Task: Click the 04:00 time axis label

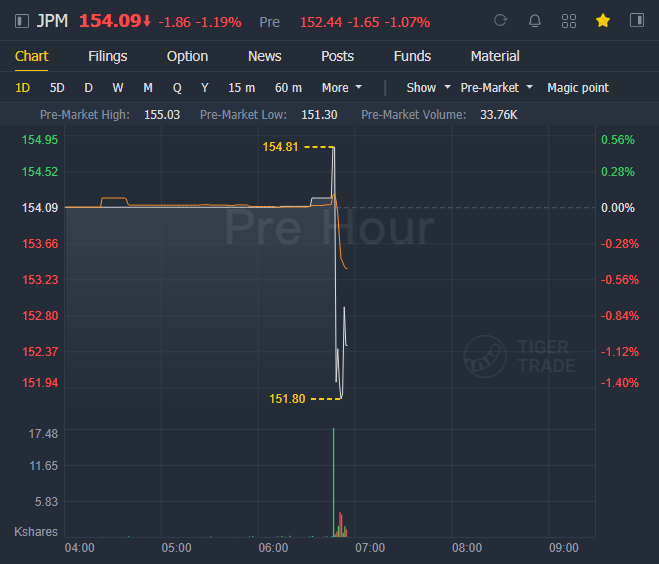Action: pos(79,548)
